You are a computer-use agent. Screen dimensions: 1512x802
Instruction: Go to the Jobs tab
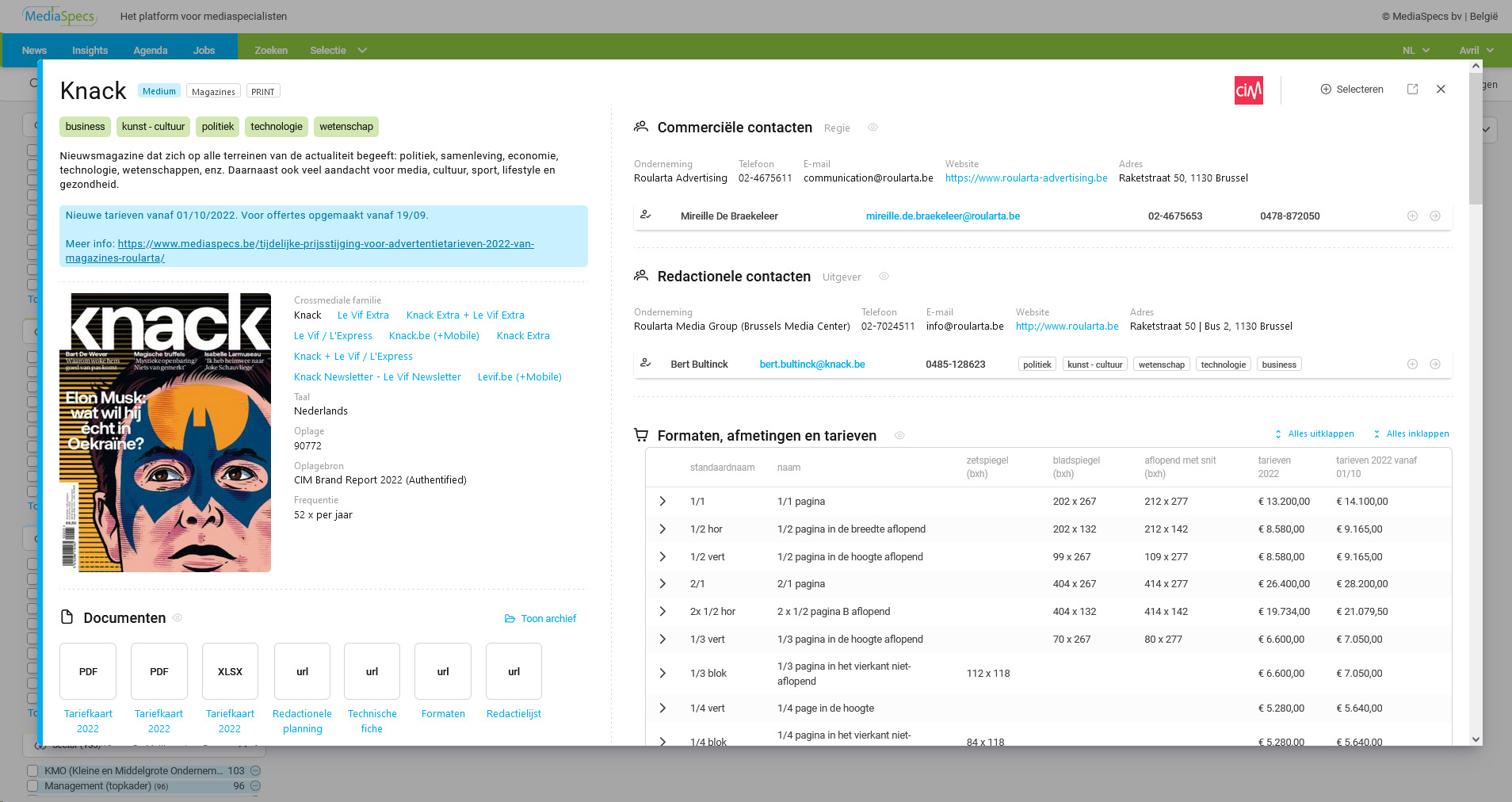pyautogui.click(x=204, y=51)
